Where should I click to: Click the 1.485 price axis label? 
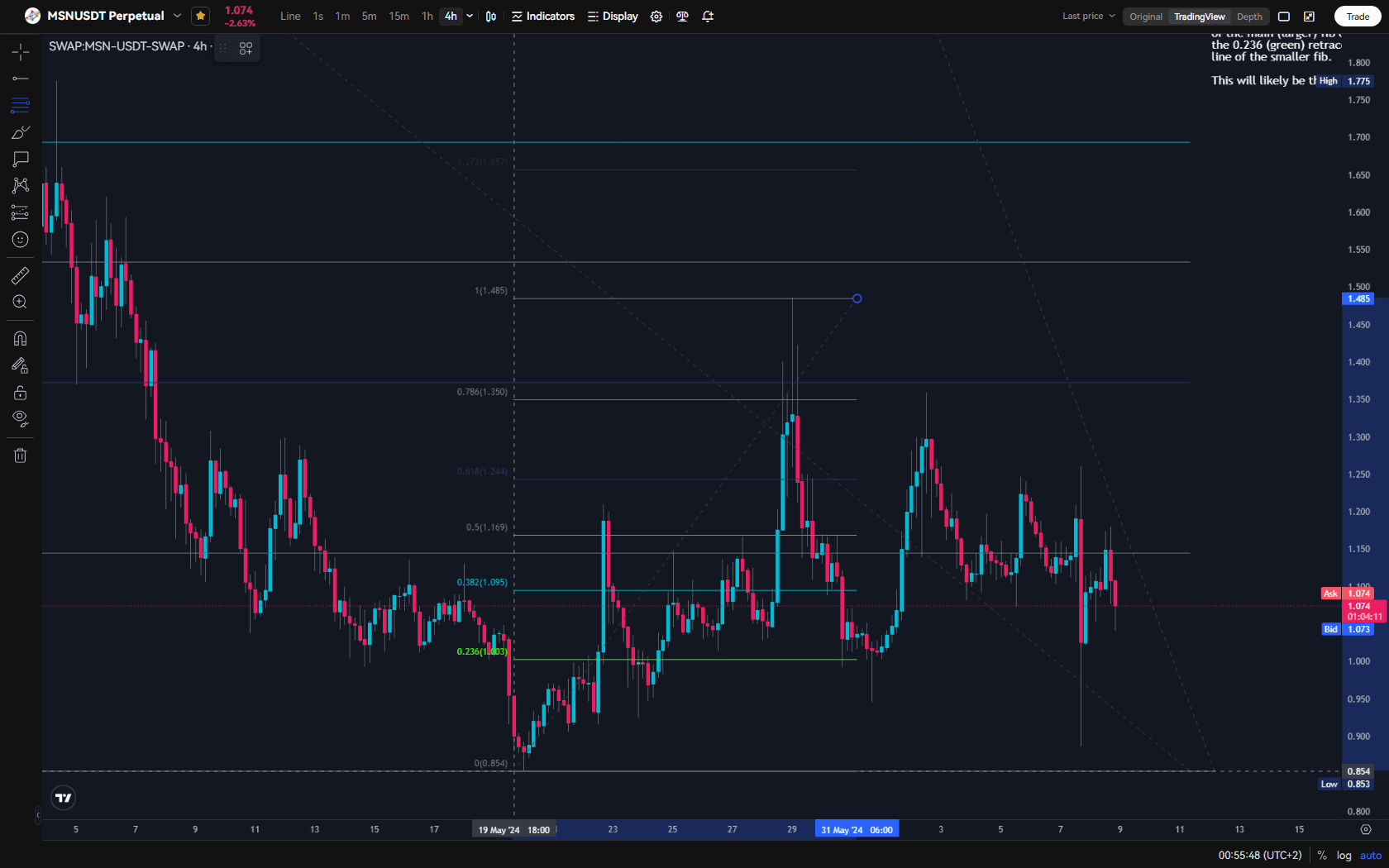coord(1358,299)
